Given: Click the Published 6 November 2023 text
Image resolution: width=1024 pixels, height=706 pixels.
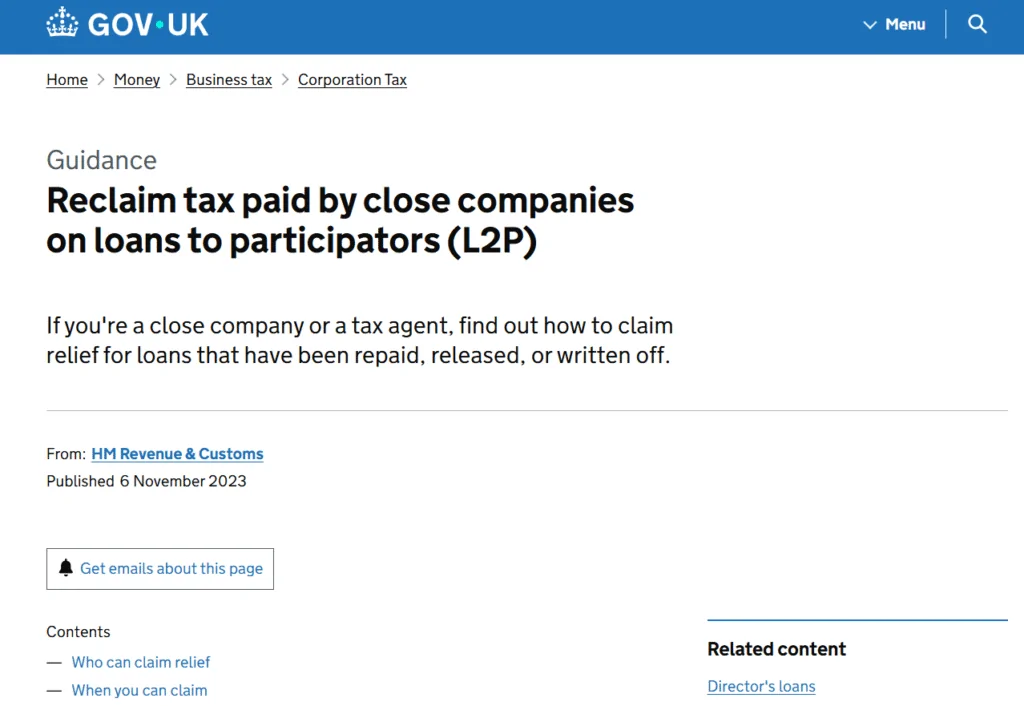Looking at the screenshot, I should (146, 481).
